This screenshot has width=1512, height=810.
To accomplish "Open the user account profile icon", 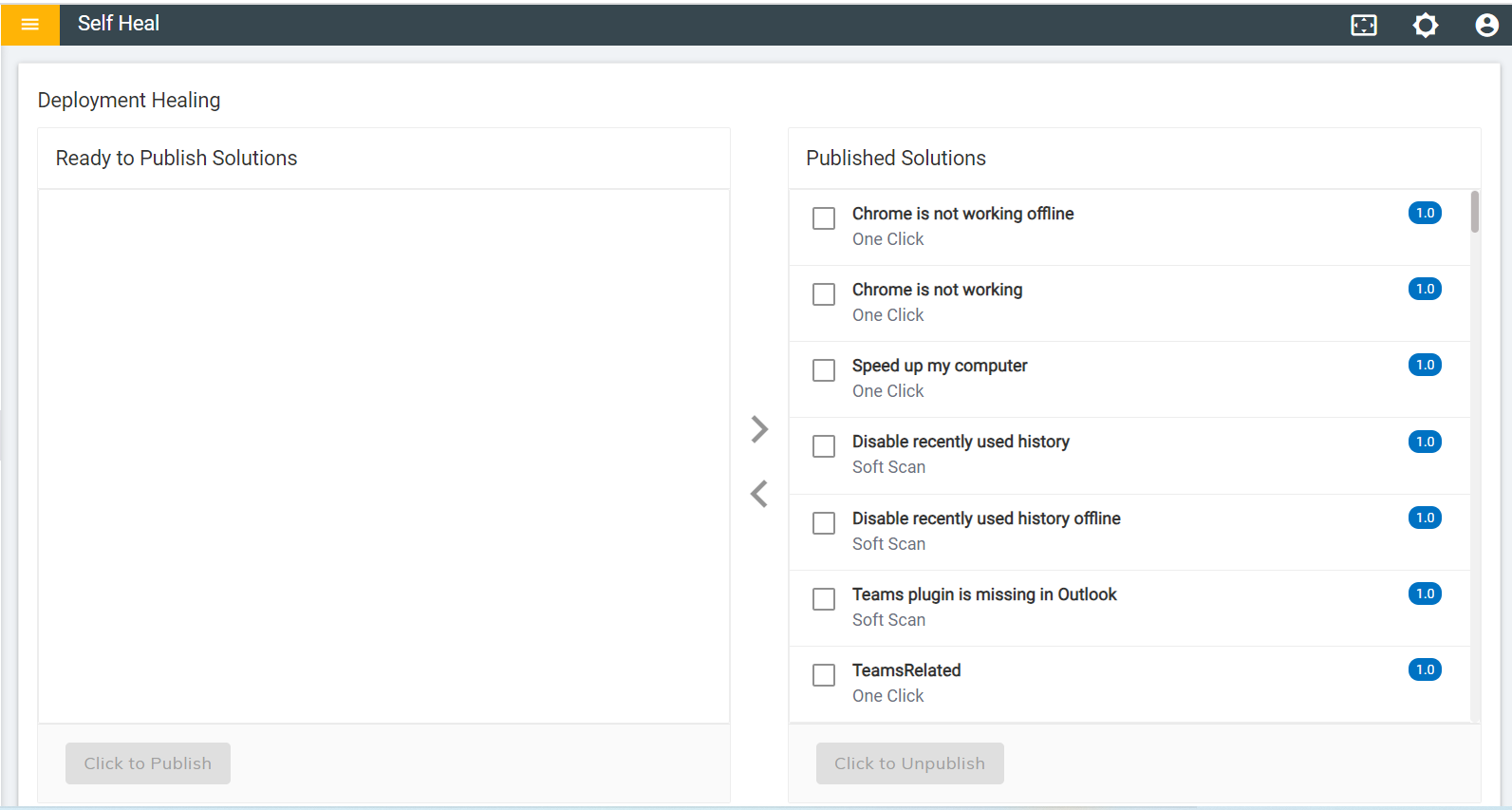I will [1486, 26].
